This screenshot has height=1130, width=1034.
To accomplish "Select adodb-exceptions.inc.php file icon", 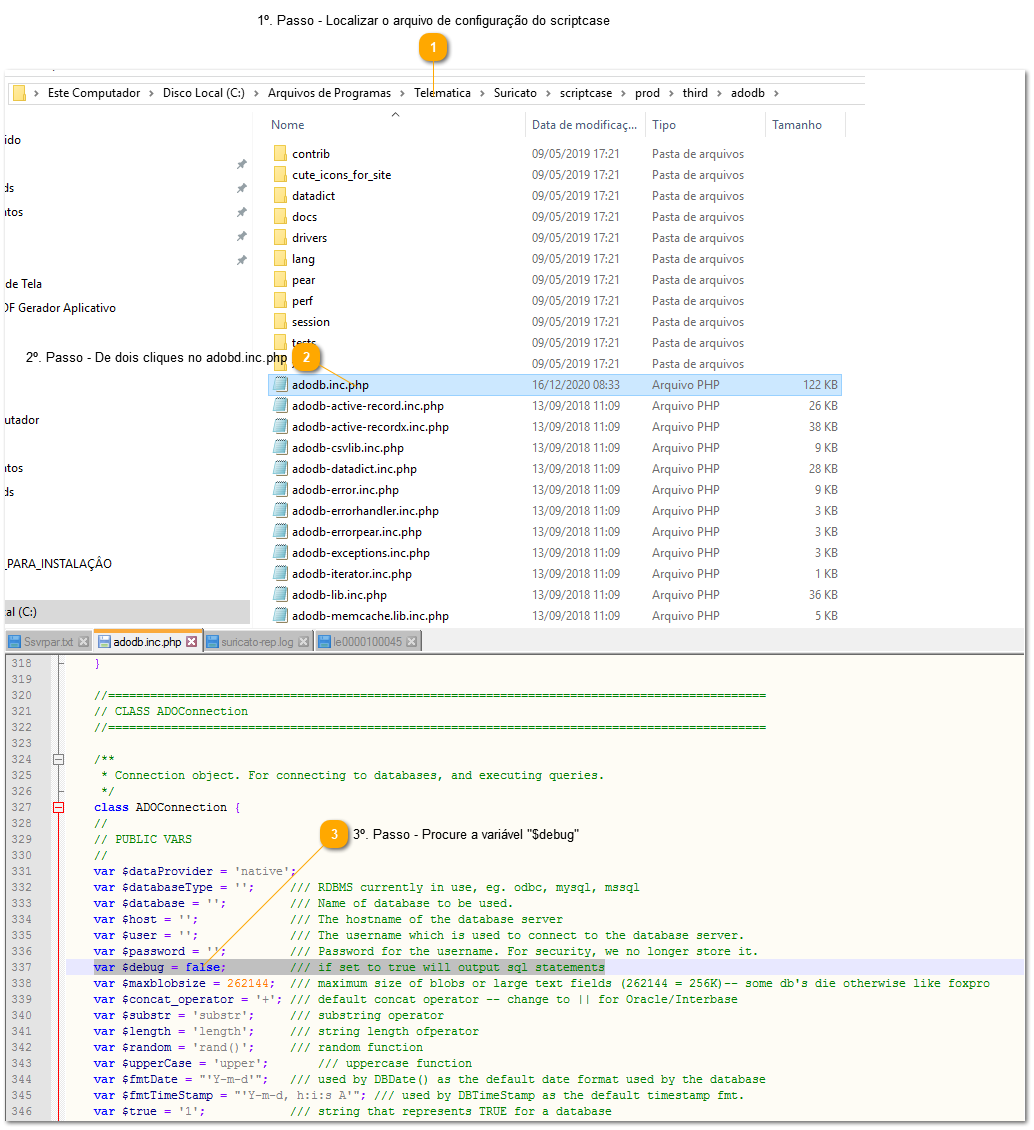I will (x=280, y=552).
